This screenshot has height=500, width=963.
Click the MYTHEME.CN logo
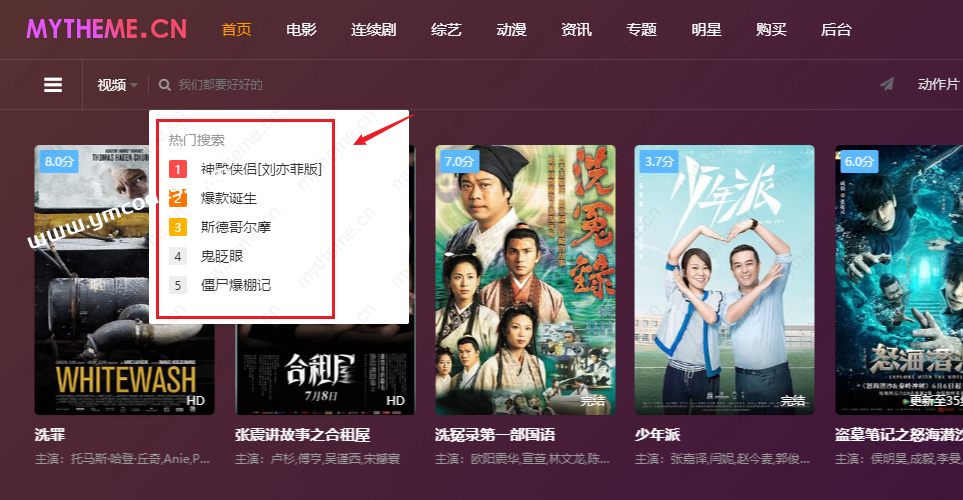coord(106,29)
